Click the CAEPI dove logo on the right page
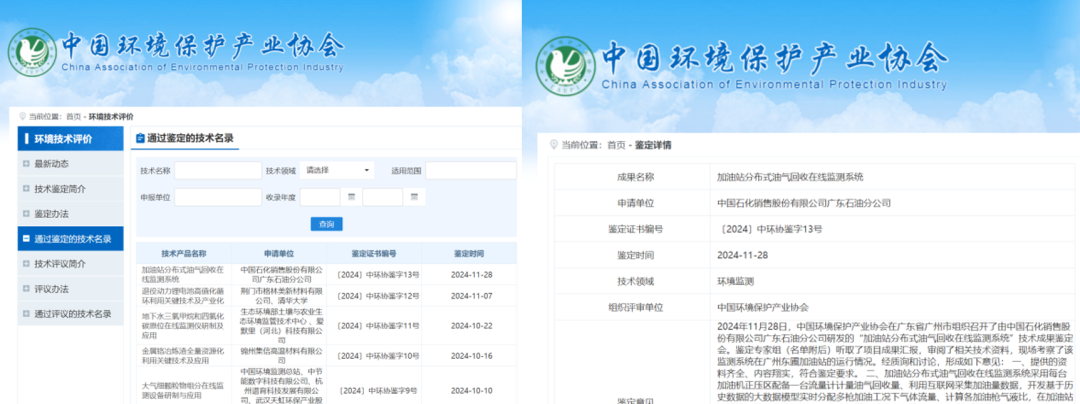1080x404 pixels. (565, 65)
